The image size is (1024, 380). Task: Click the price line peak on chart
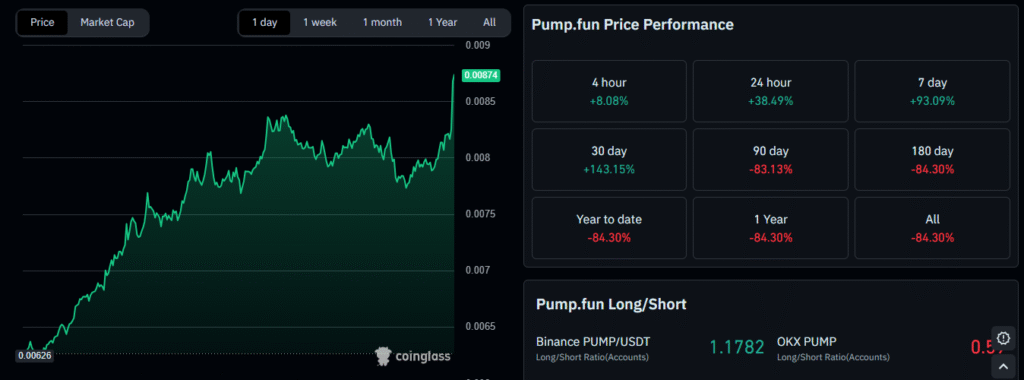point(454,76)
